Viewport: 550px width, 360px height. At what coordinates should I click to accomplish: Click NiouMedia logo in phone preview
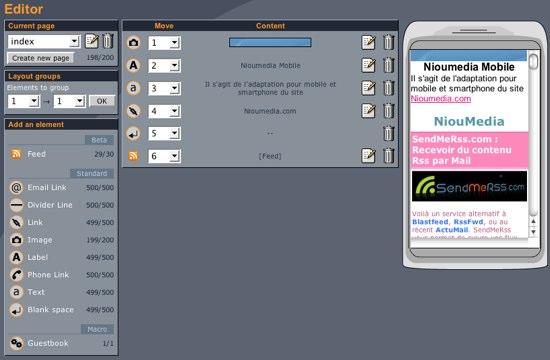469,121
